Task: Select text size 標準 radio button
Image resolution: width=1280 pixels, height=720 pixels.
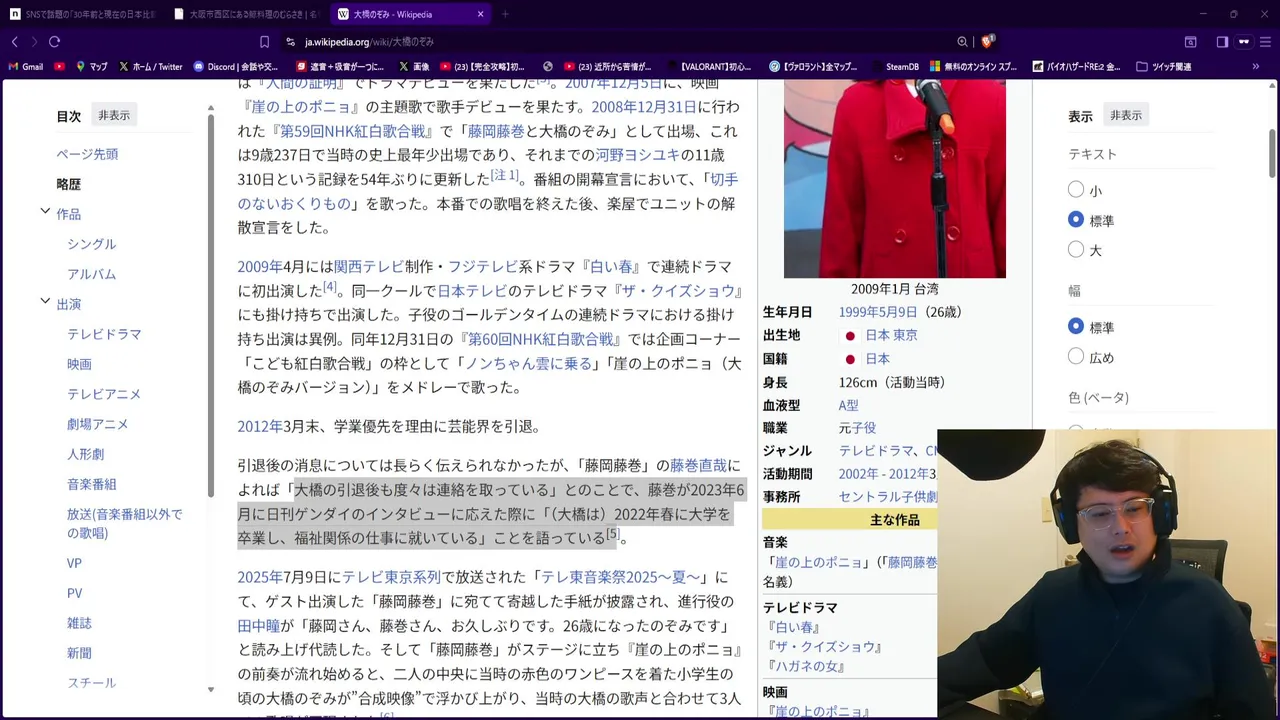Action: [1076, 219]
